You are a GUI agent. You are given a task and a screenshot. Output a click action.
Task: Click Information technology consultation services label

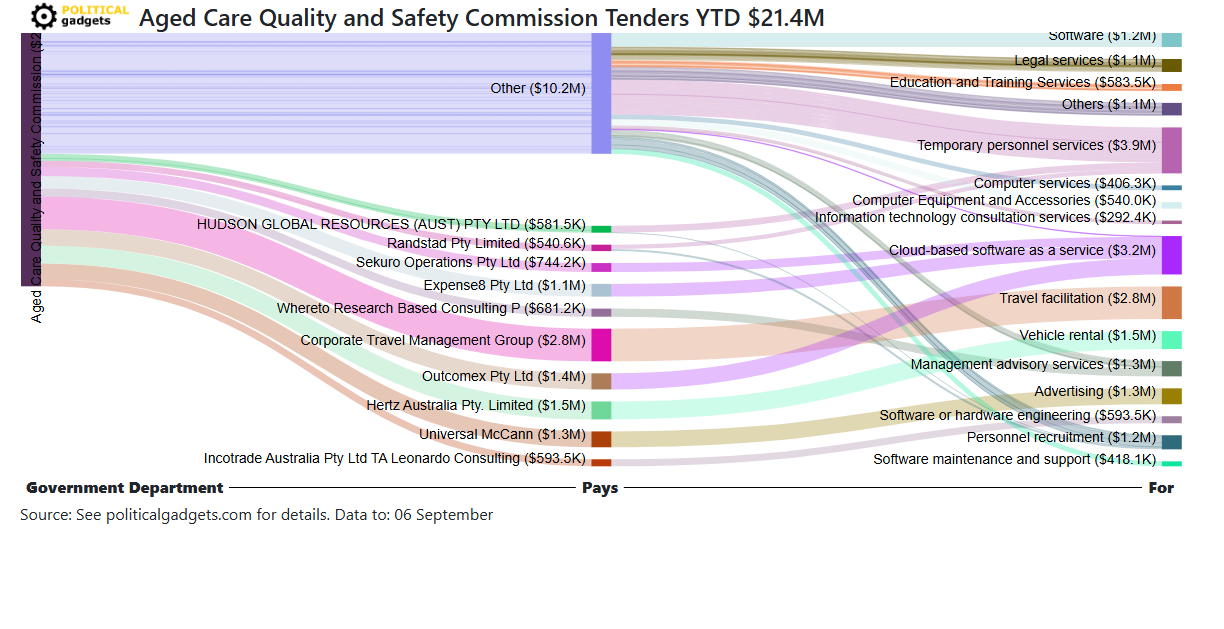point(985,217)
